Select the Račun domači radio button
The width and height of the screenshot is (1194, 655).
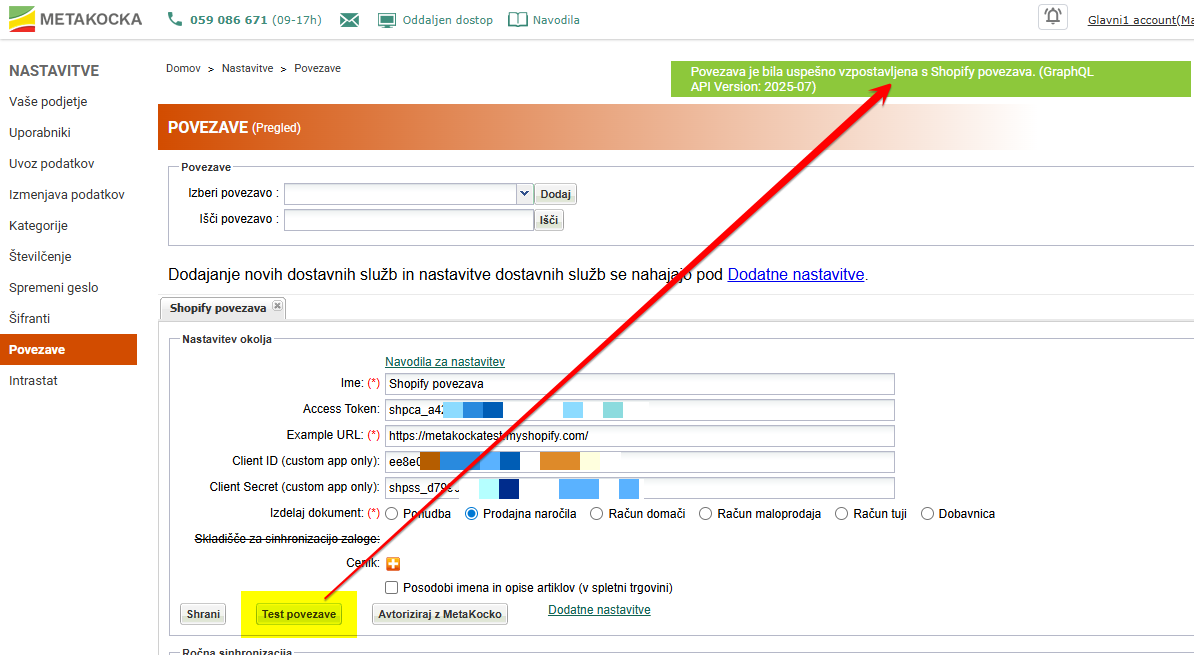point(597,514)
